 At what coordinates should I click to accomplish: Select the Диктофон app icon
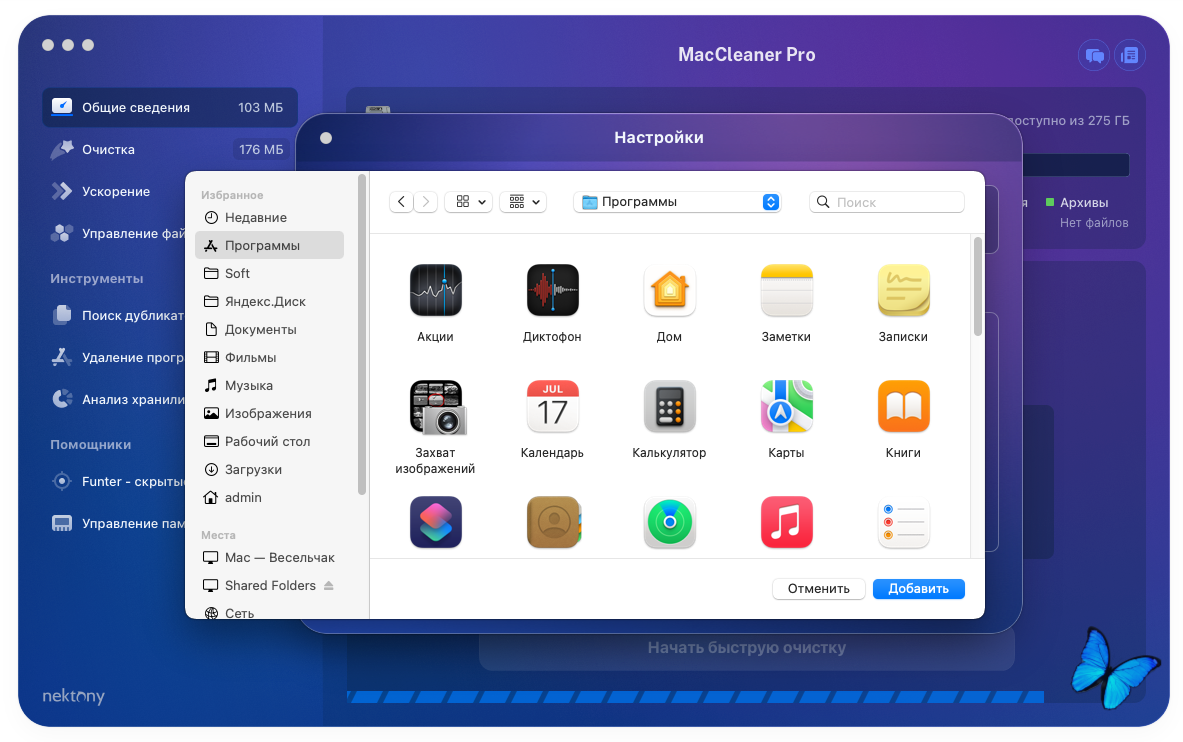coord(552,290)
